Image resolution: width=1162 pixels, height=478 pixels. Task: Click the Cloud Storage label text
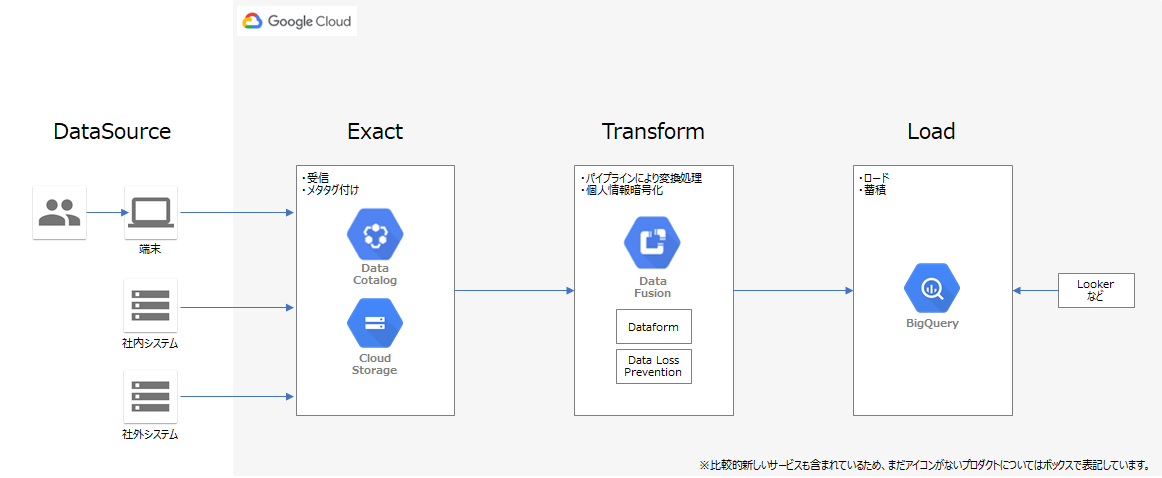374,364
